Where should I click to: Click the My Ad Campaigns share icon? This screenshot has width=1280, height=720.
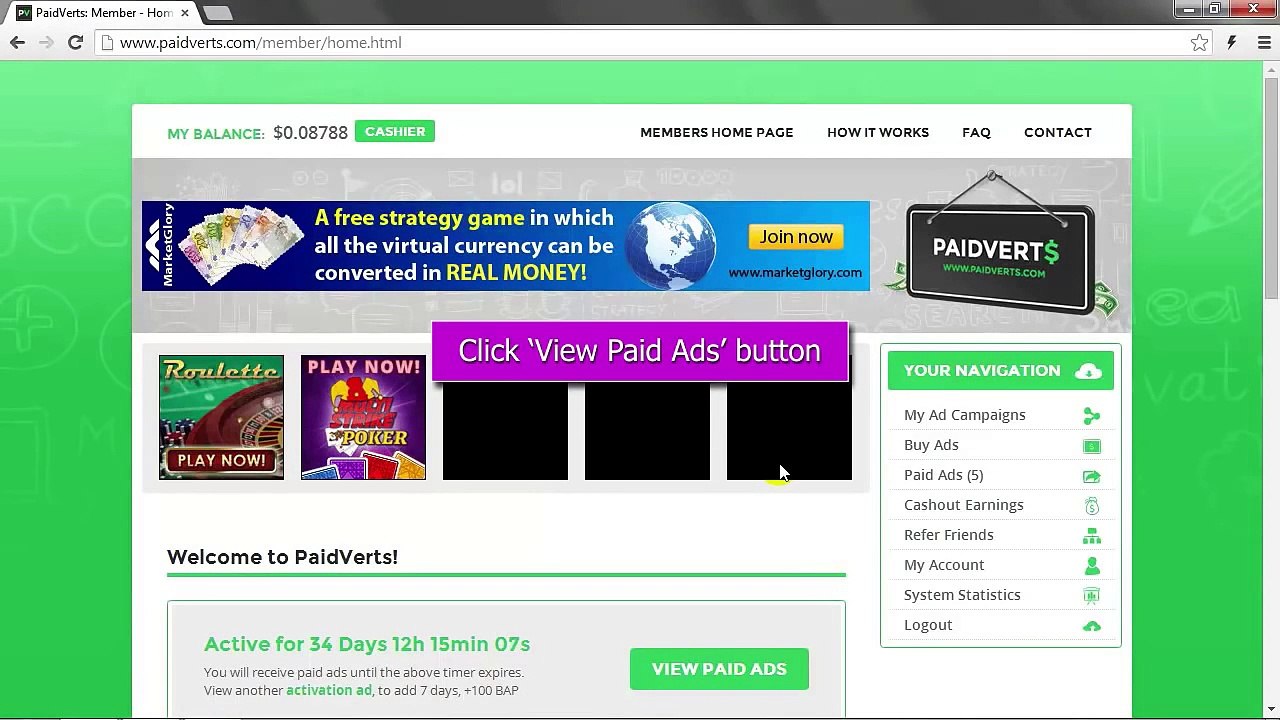coord(1092,416)
